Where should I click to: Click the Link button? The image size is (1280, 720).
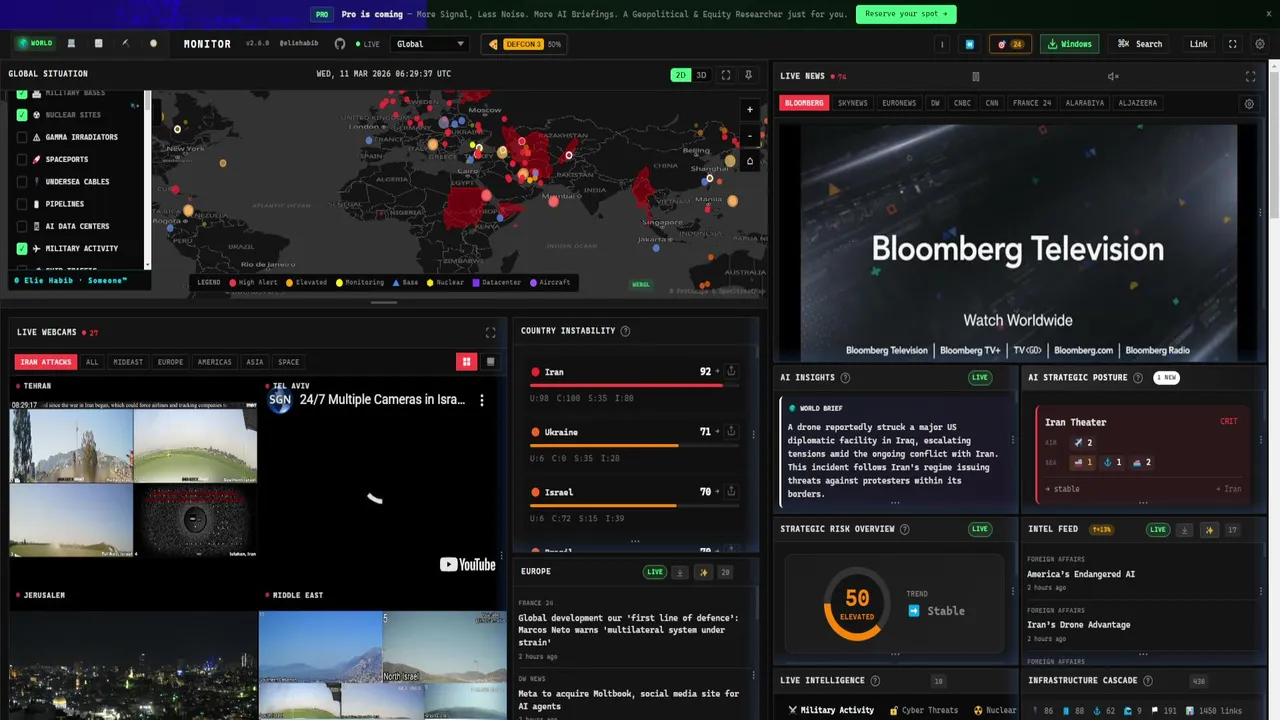[1198, 44]
